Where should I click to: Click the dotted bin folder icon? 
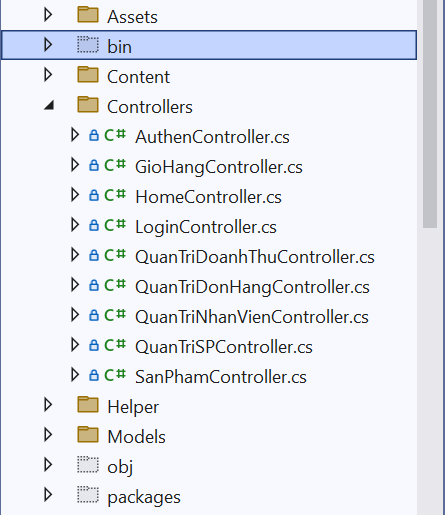click(88, 45)
